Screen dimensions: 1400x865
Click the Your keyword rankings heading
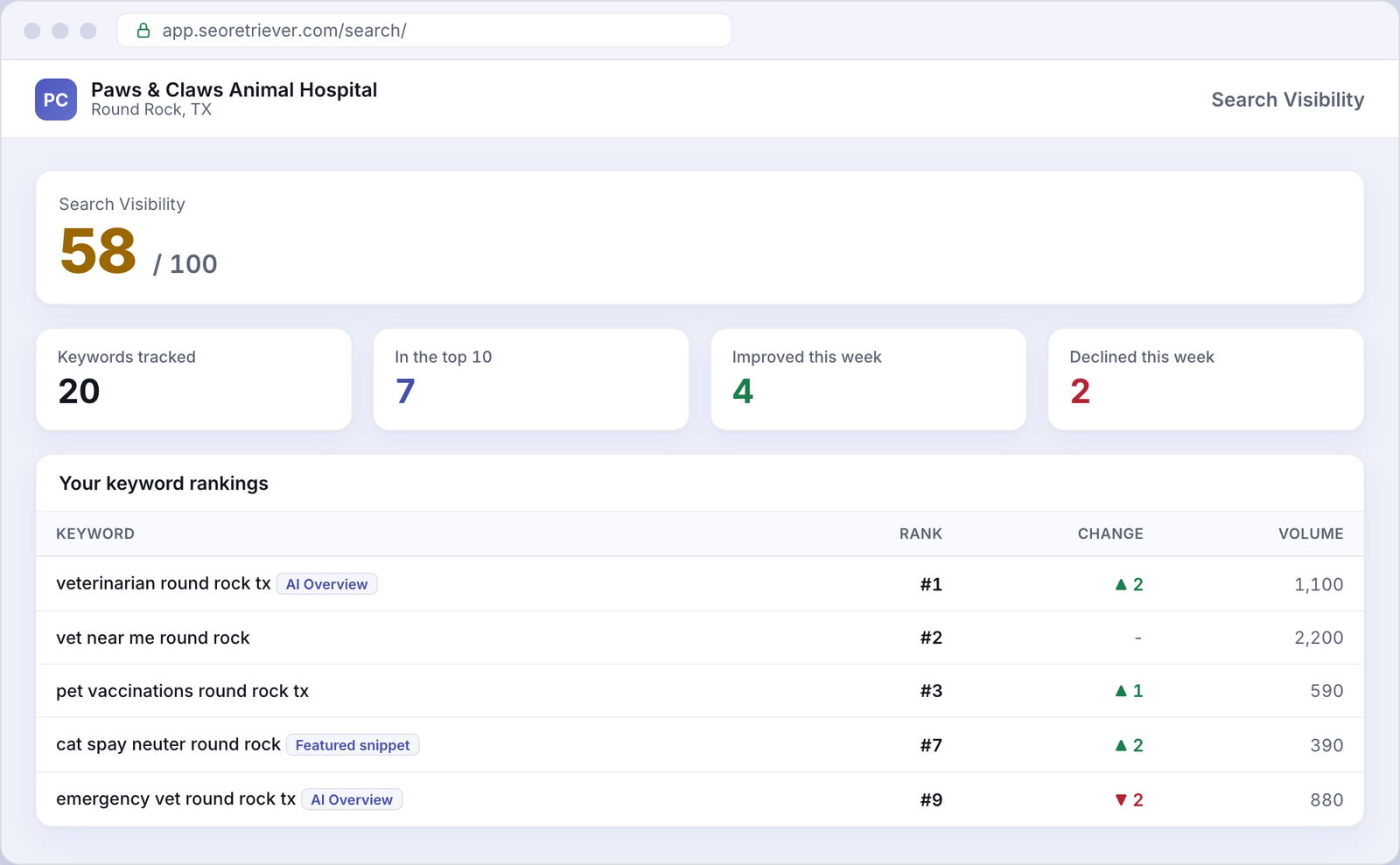tap(164, 484)
